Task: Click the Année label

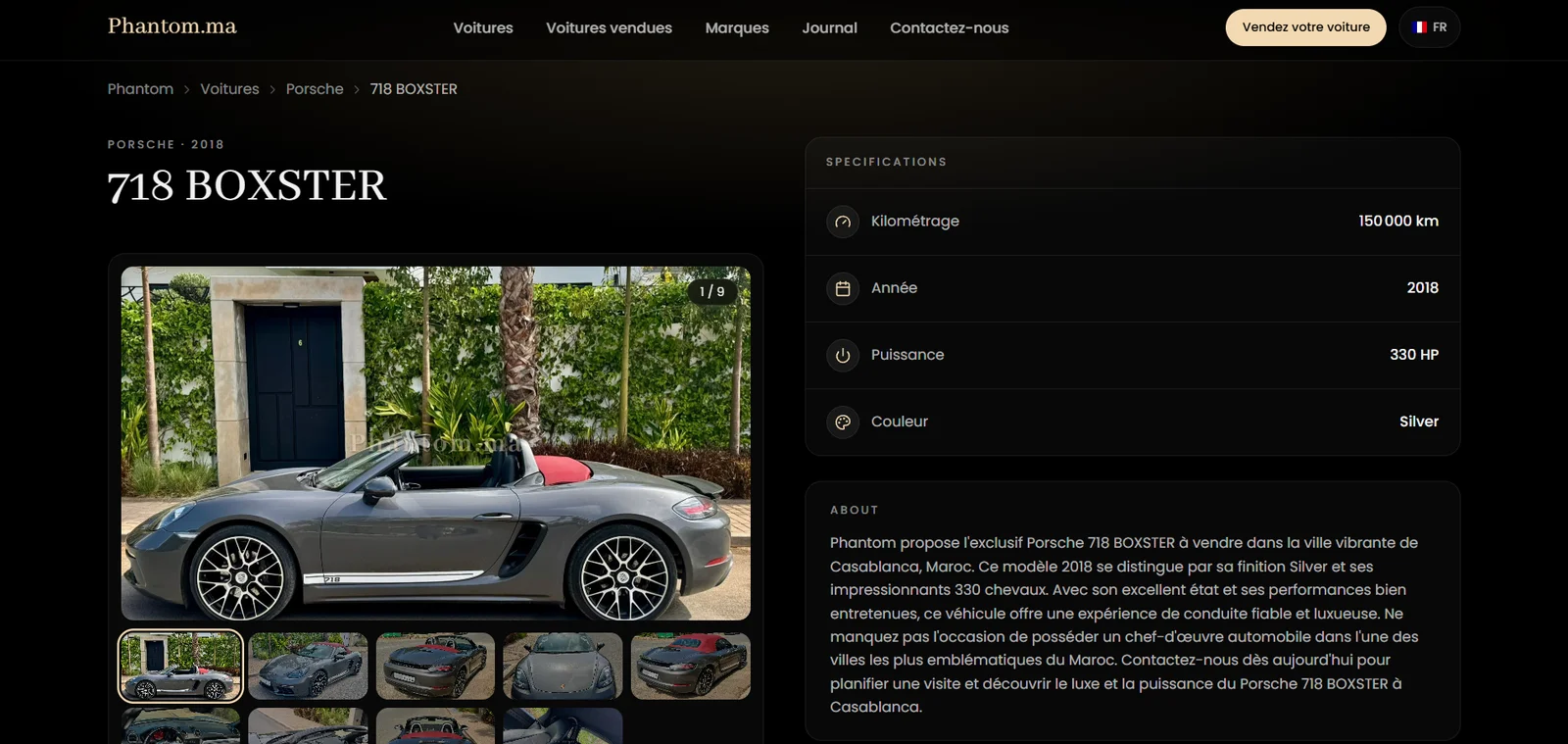Action: click(895, 288)
